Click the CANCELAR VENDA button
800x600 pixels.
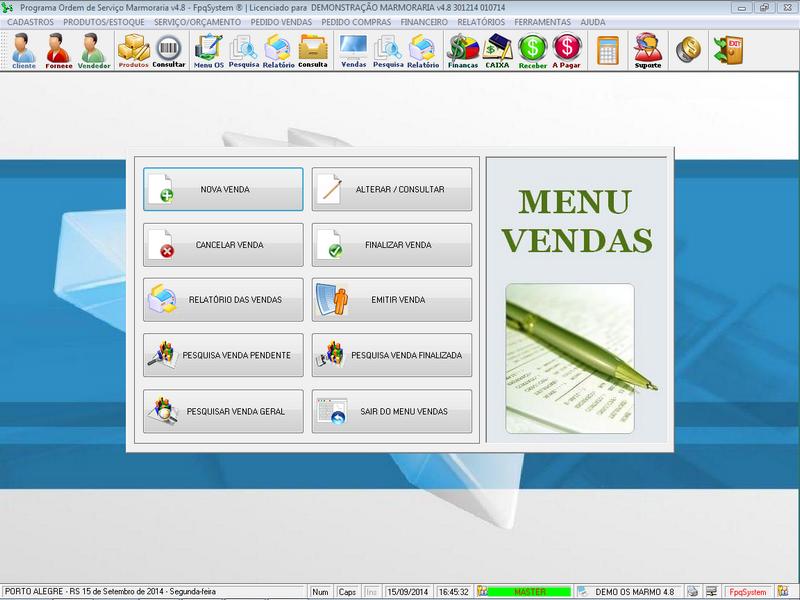(x=223, y=245)
